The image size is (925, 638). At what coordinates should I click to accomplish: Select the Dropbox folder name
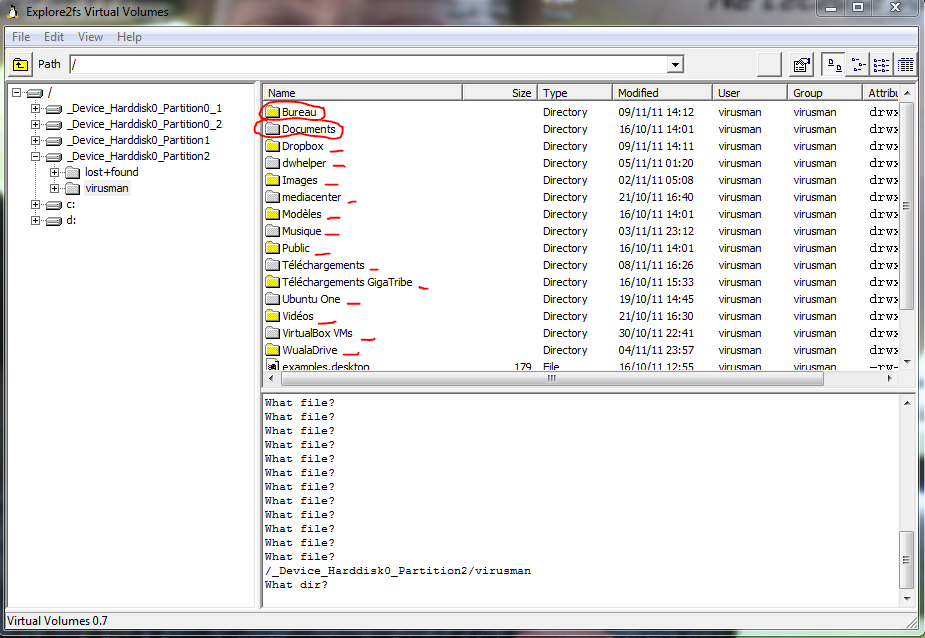pyautogui.click(x=303, y=146)
